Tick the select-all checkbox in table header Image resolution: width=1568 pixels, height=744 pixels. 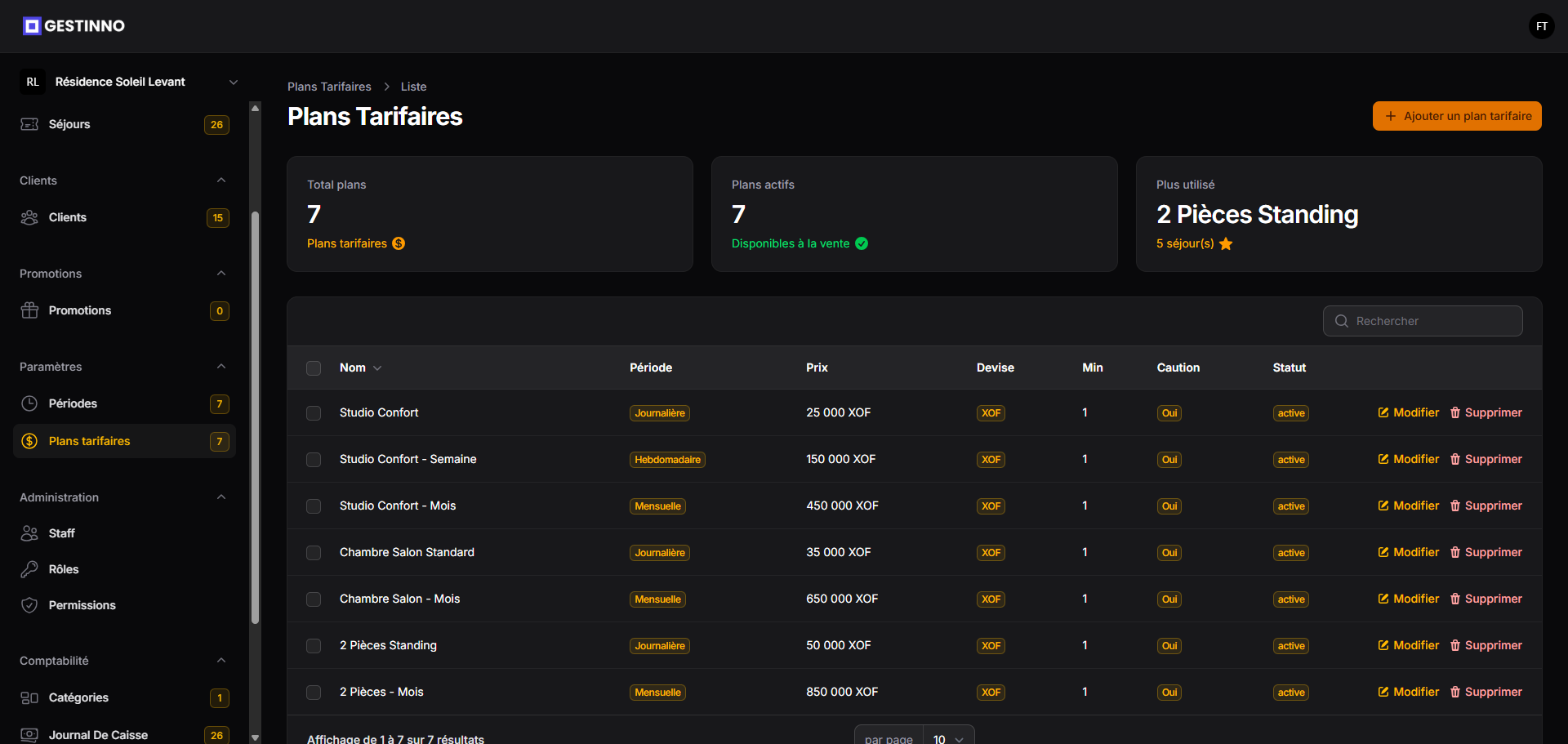(x=314, y=368)
